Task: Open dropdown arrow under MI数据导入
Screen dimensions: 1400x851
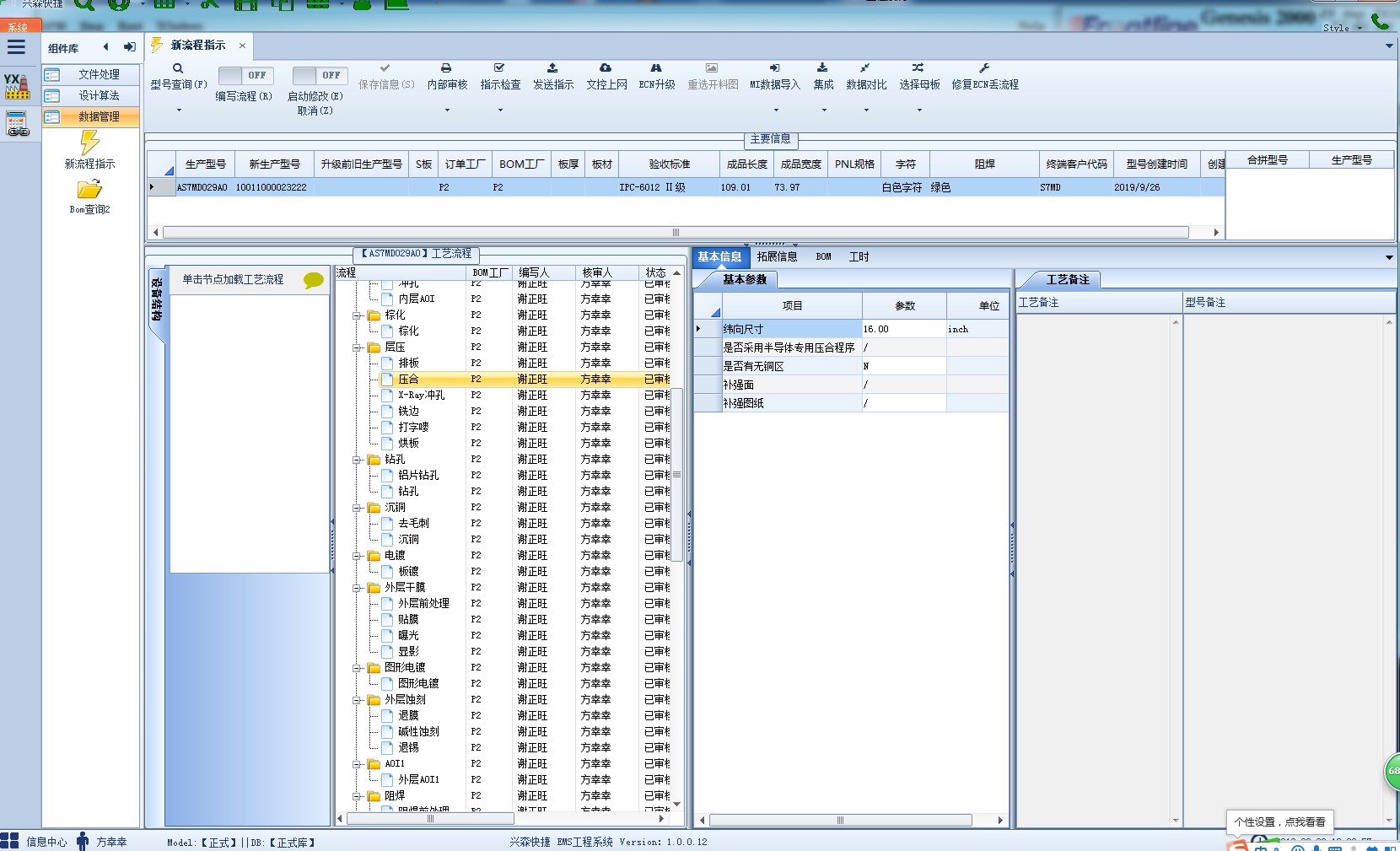Action: [776, 110]
